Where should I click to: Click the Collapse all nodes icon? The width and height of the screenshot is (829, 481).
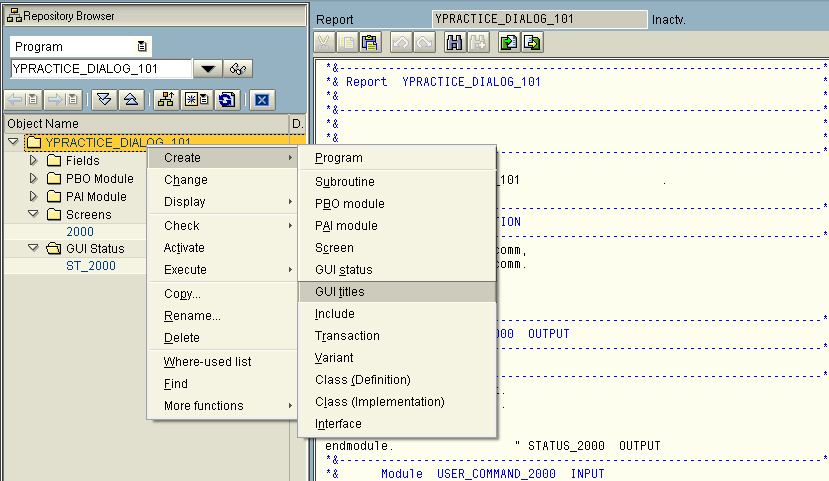130,99
